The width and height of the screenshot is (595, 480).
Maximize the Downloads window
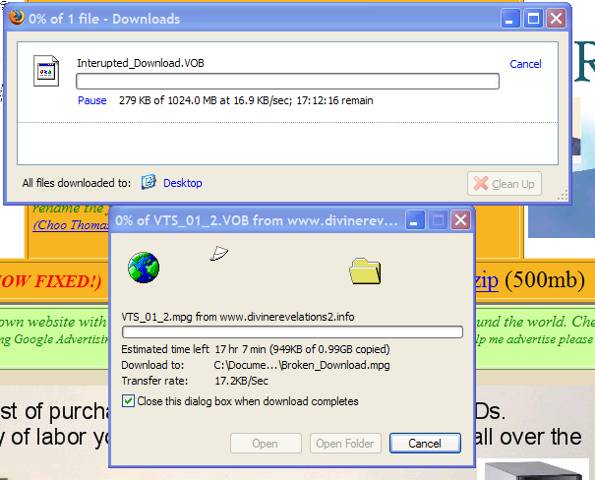tap(533, 18)
